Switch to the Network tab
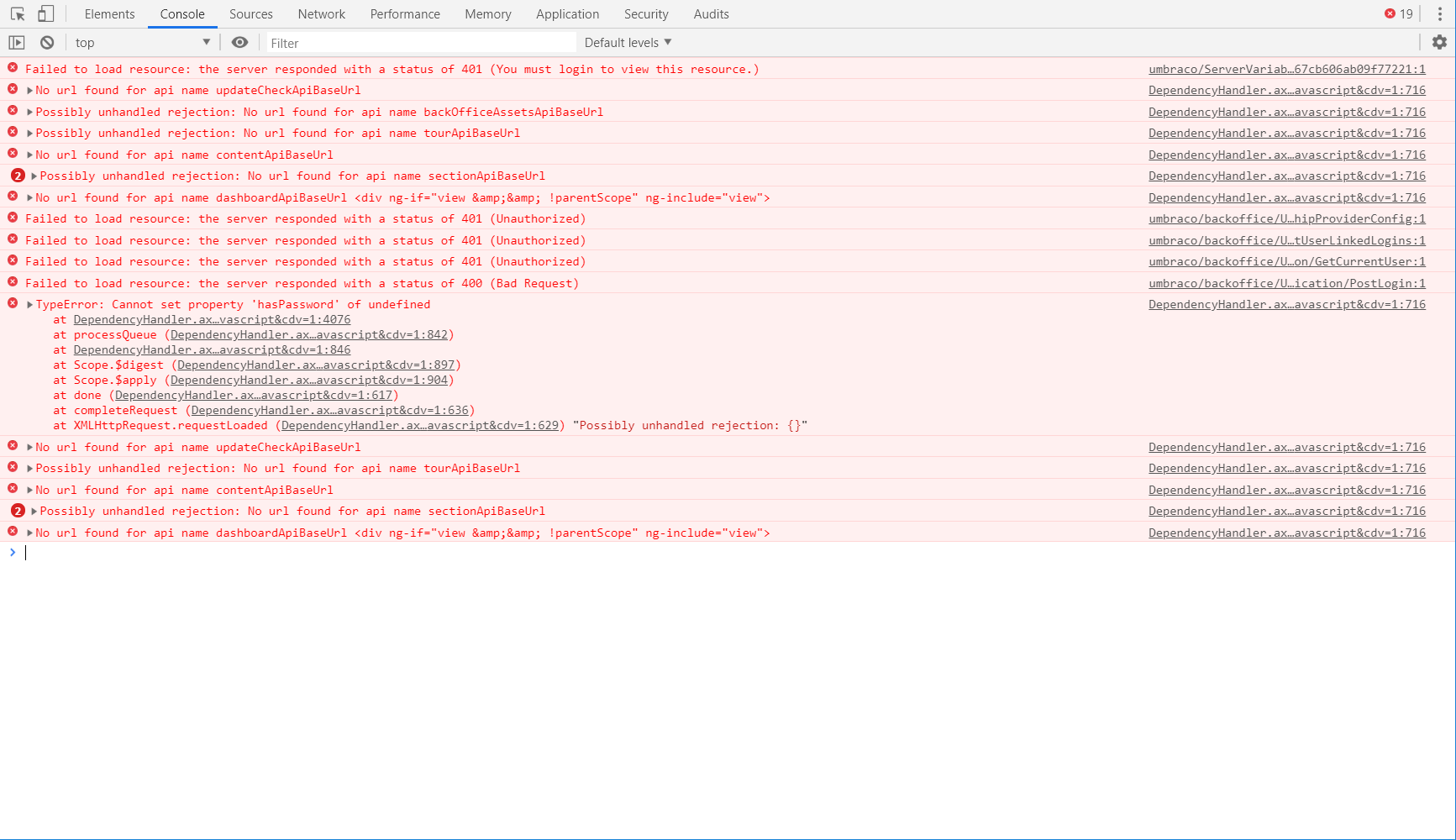 pos(322,13)
